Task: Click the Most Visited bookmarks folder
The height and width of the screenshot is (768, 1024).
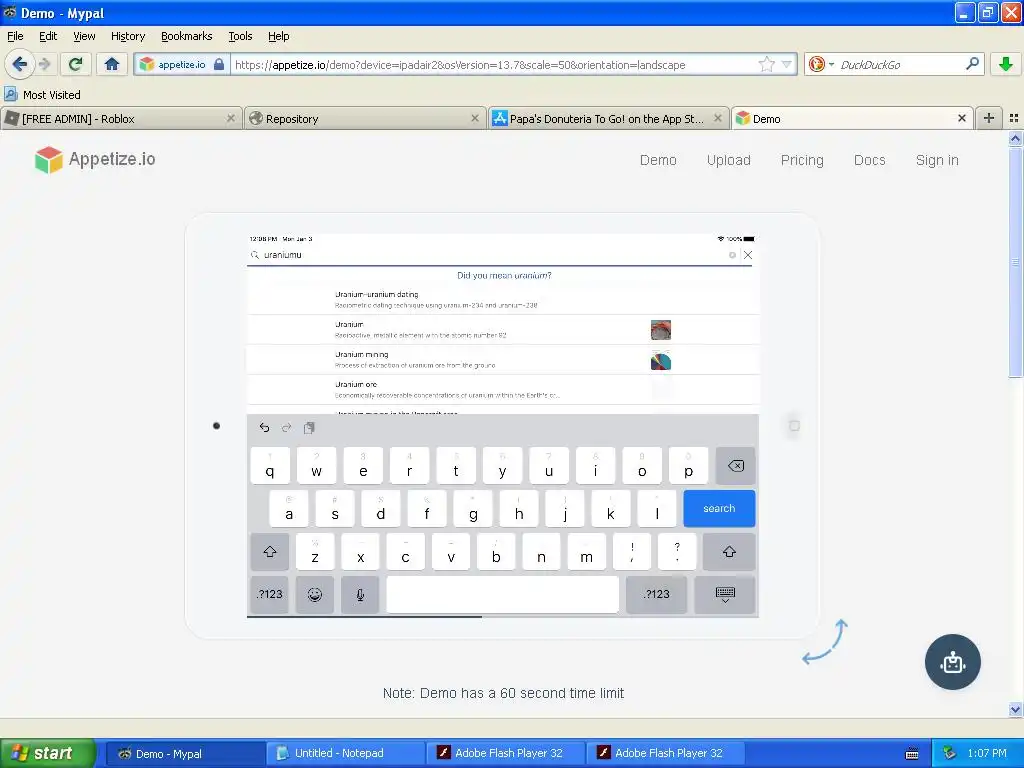Action: tap(42, 95)
